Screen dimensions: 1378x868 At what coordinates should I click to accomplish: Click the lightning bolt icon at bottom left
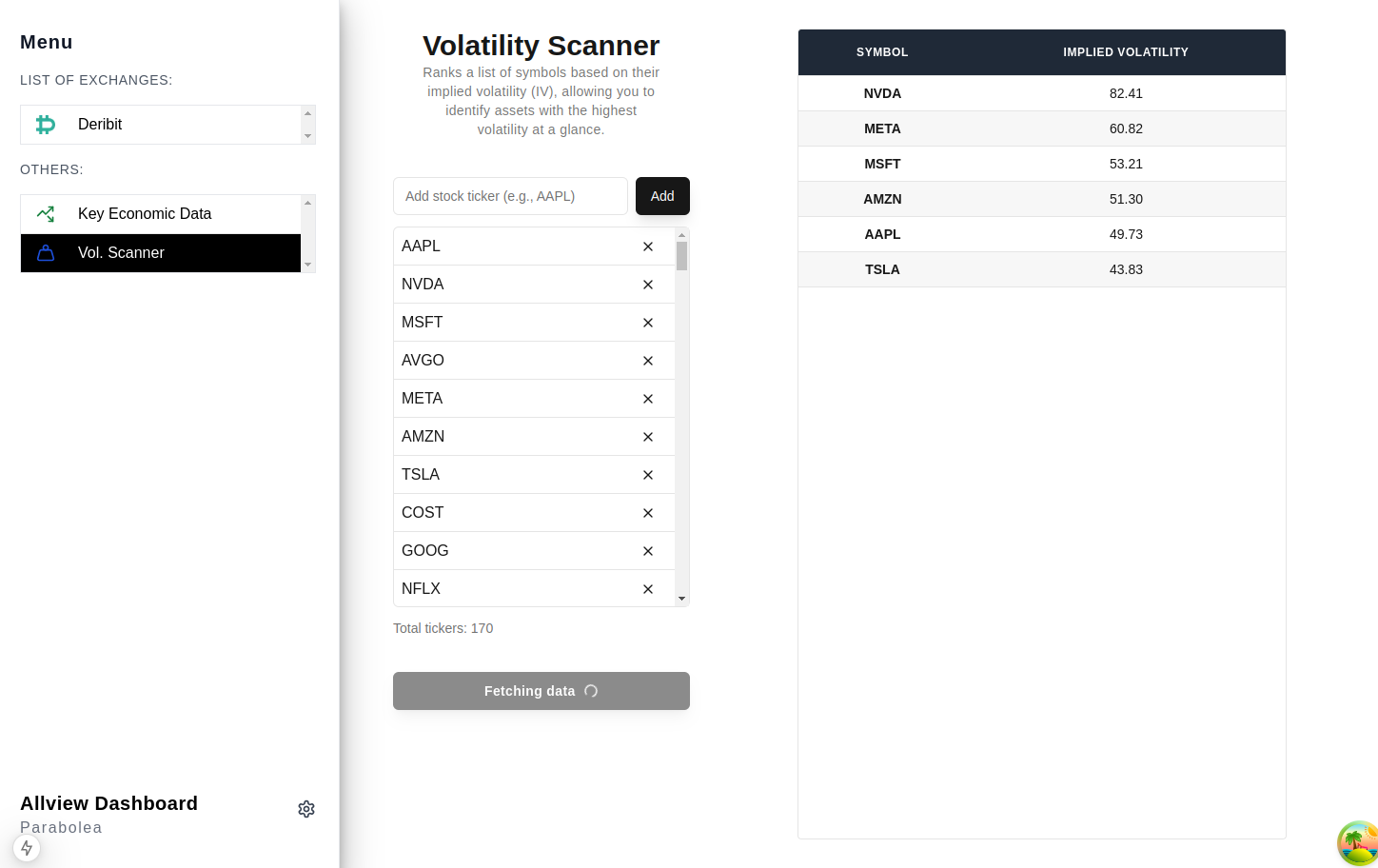coord(27,848)
